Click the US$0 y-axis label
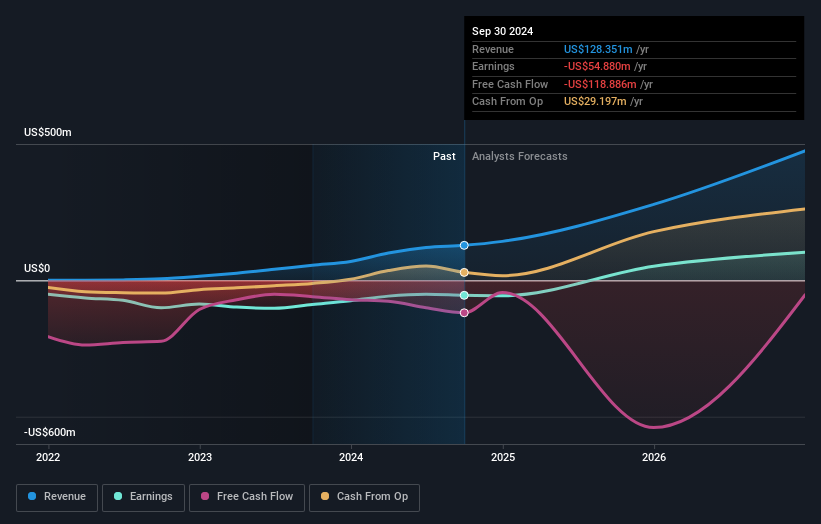This screenshot has height=524, width=821. 37,269
